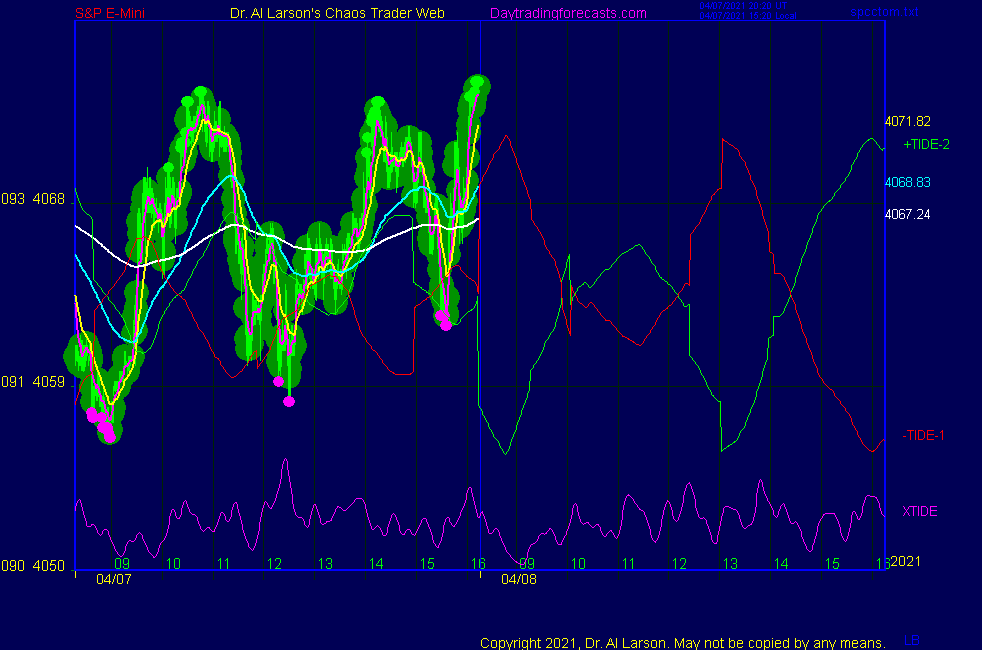Click the LB label in bottom corner

point(912,640)
